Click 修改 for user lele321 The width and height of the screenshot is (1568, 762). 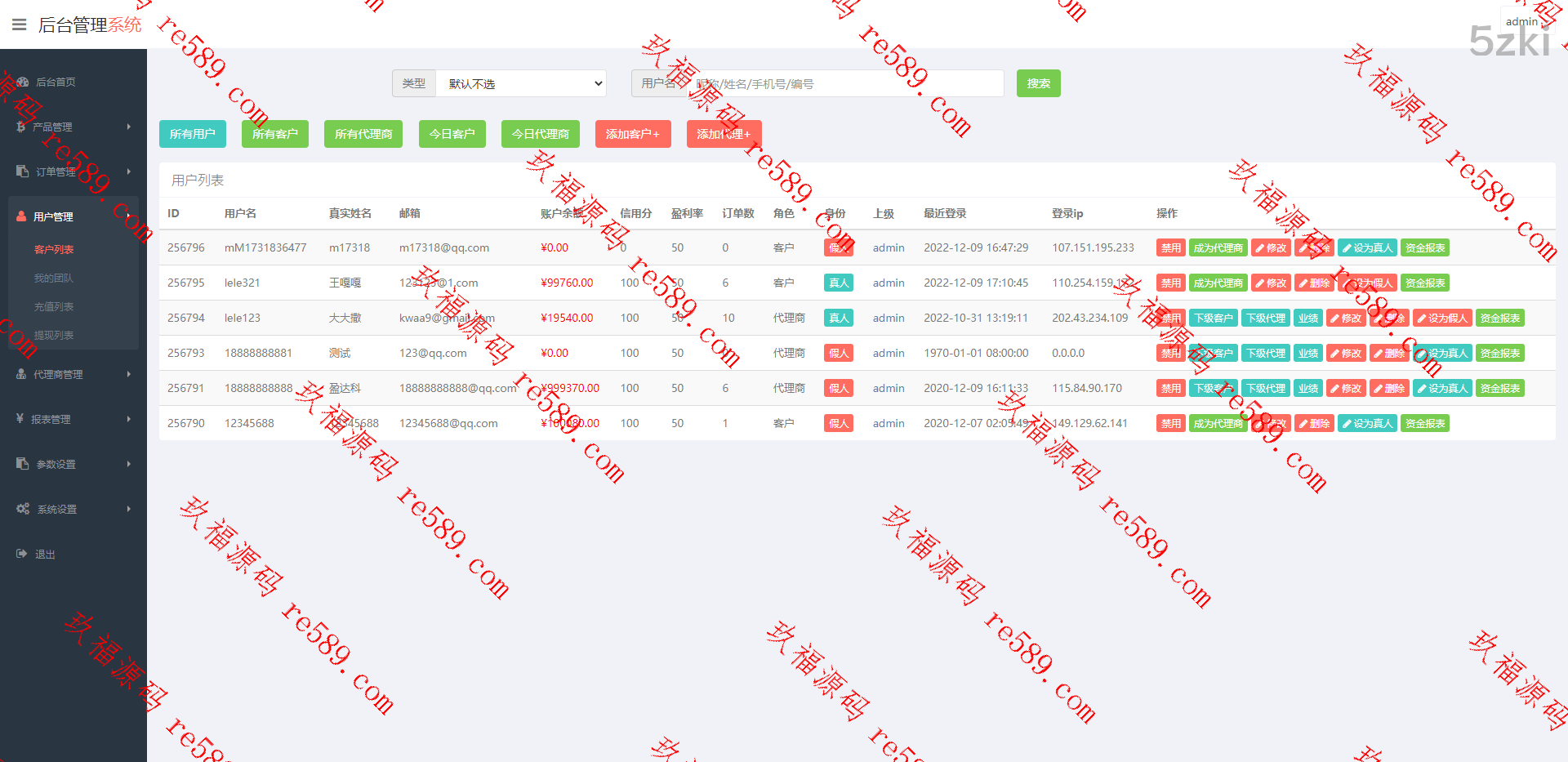(x=1271, y=283)
